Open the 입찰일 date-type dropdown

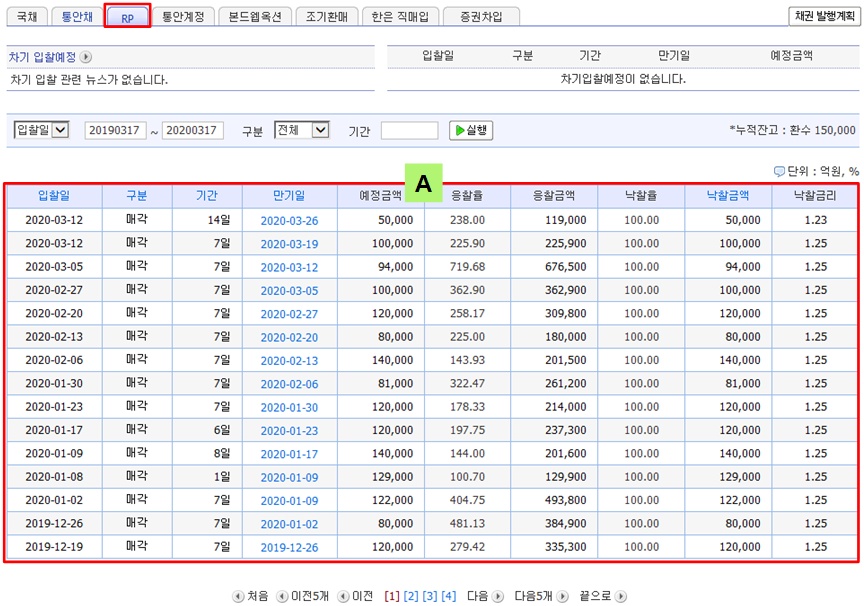click(41, 130)
